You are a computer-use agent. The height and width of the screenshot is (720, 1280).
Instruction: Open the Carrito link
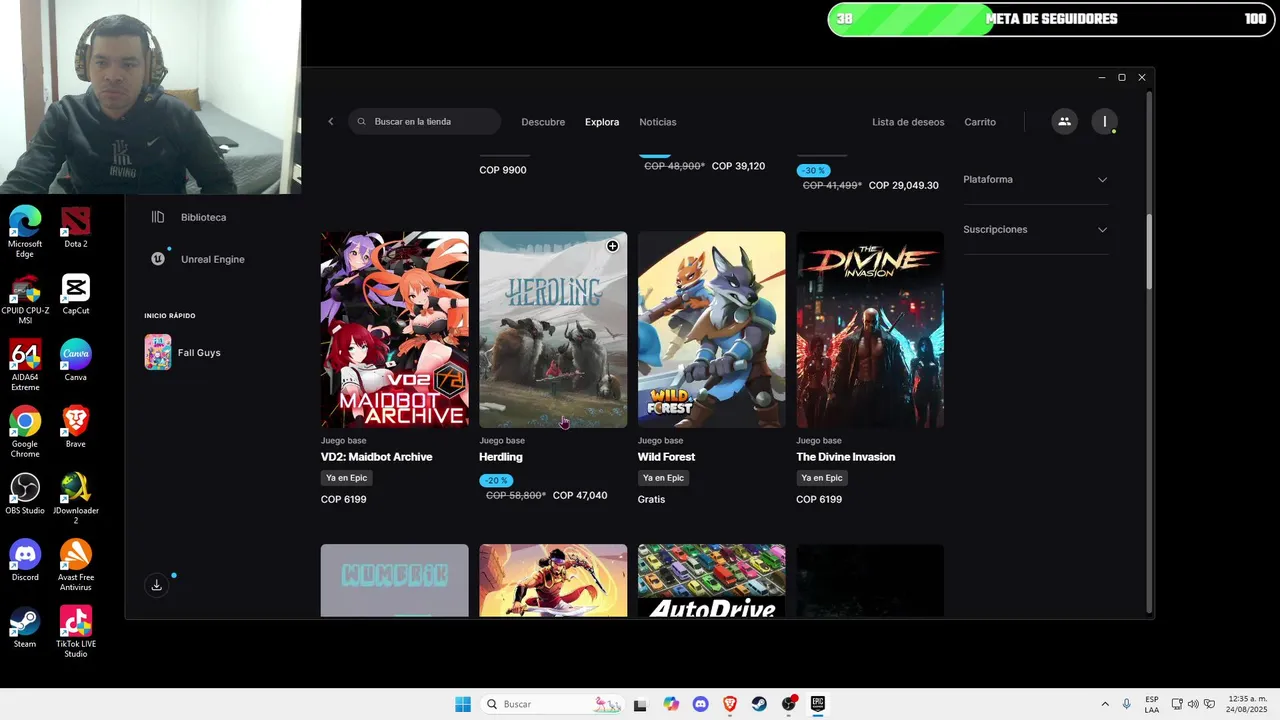click(980, 122)
